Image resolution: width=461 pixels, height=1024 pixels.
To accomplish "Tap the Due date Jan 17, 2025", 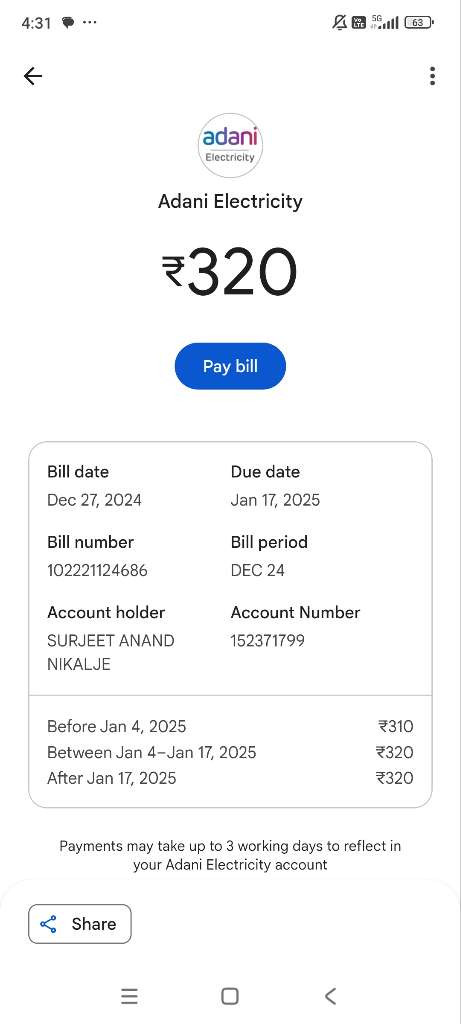I will pos(275,500).
